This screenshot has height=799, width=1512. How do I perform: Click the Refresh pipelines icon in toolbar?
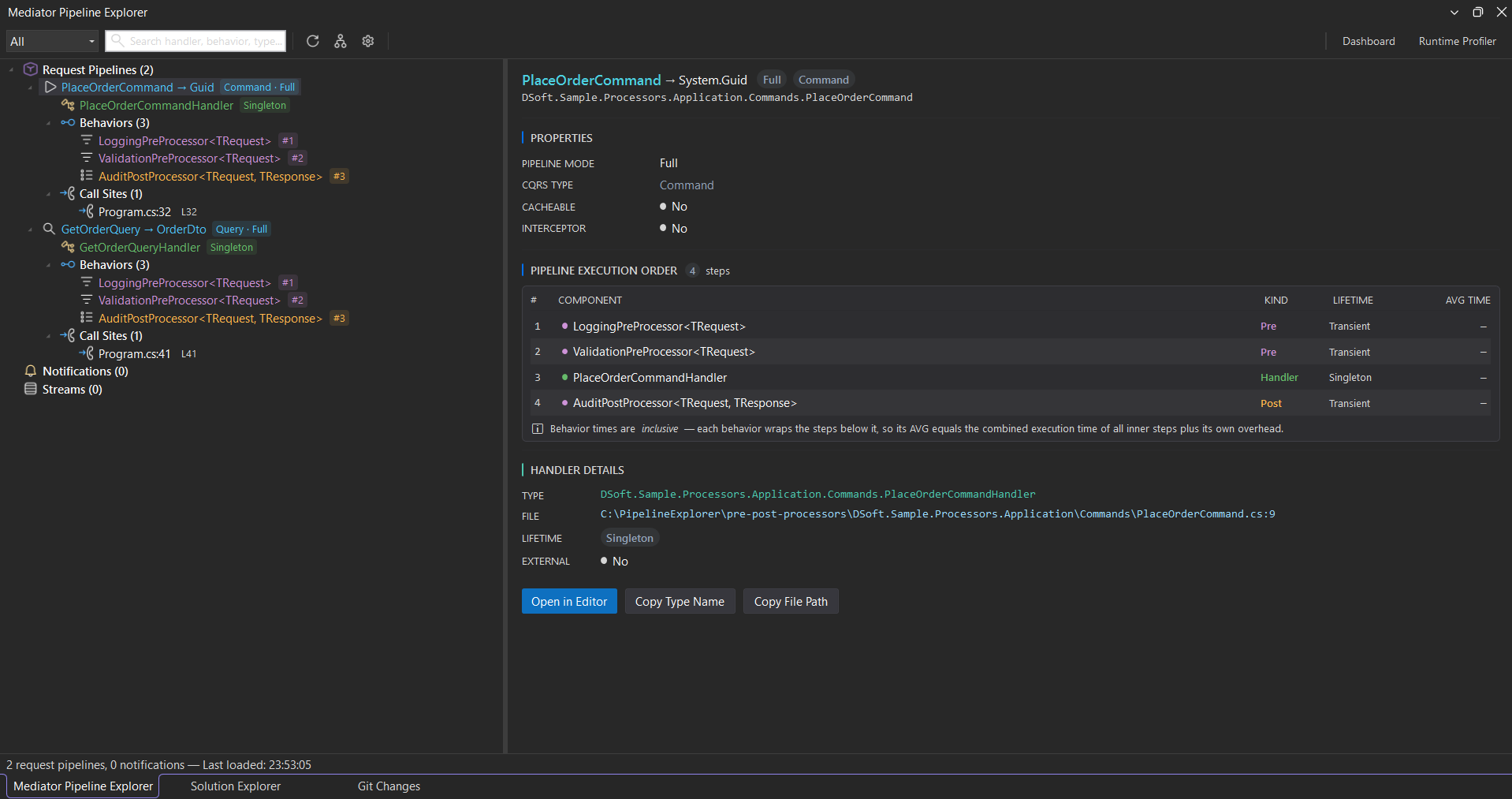[x=313, y=41]
